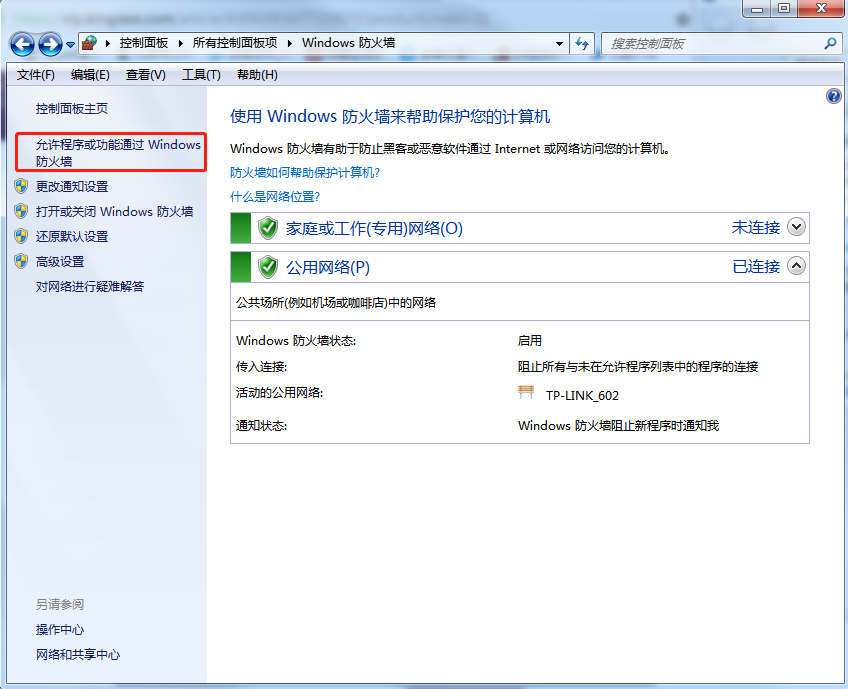This screenshot has height=689, width=848.
Task: Click the Back navigation arrow
Action: pyautogui.click(x=22, y=44)
